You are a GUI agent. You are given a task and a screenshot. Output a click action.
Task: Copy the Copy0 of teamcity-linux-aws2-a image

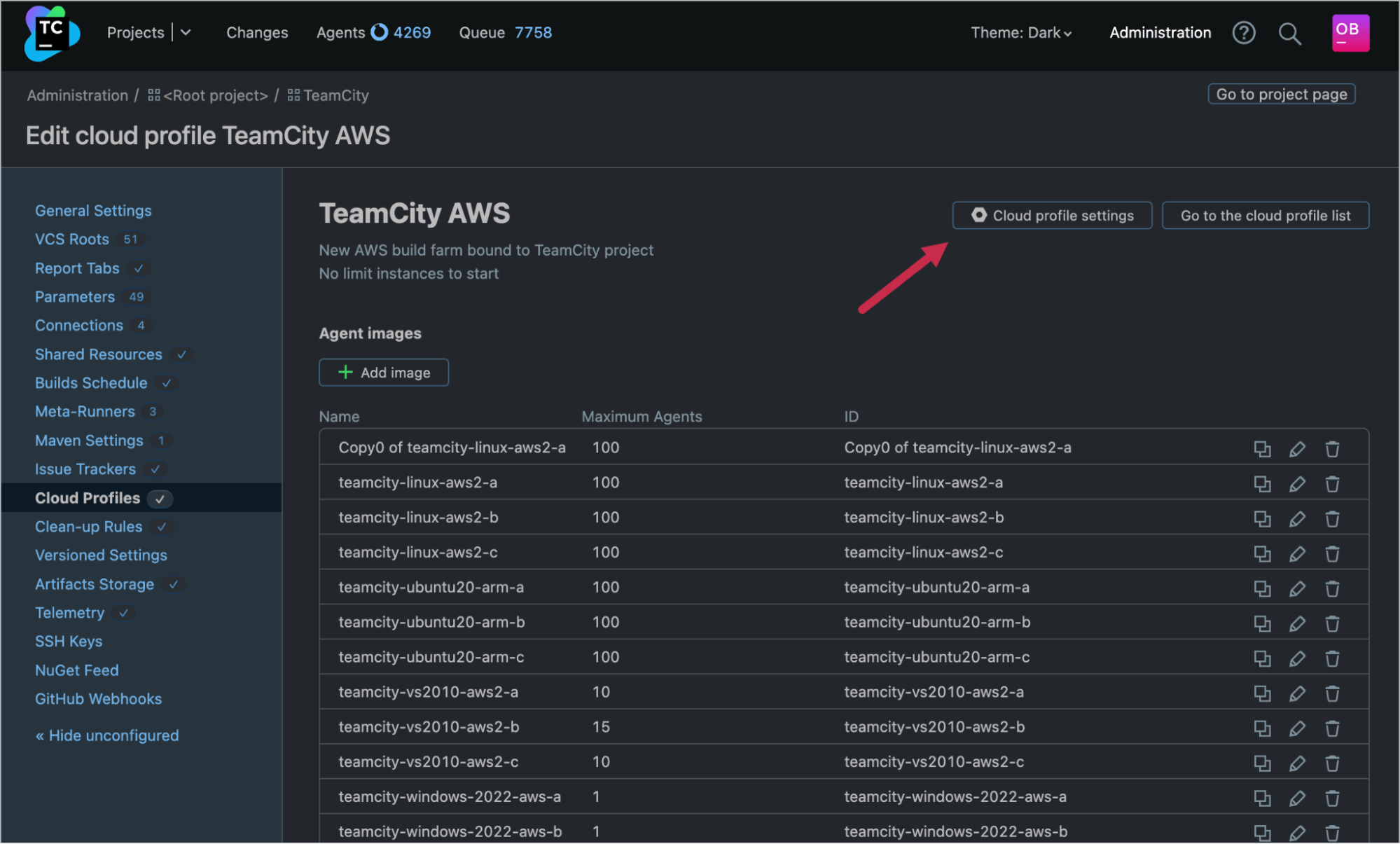[x=1262, y=449]
